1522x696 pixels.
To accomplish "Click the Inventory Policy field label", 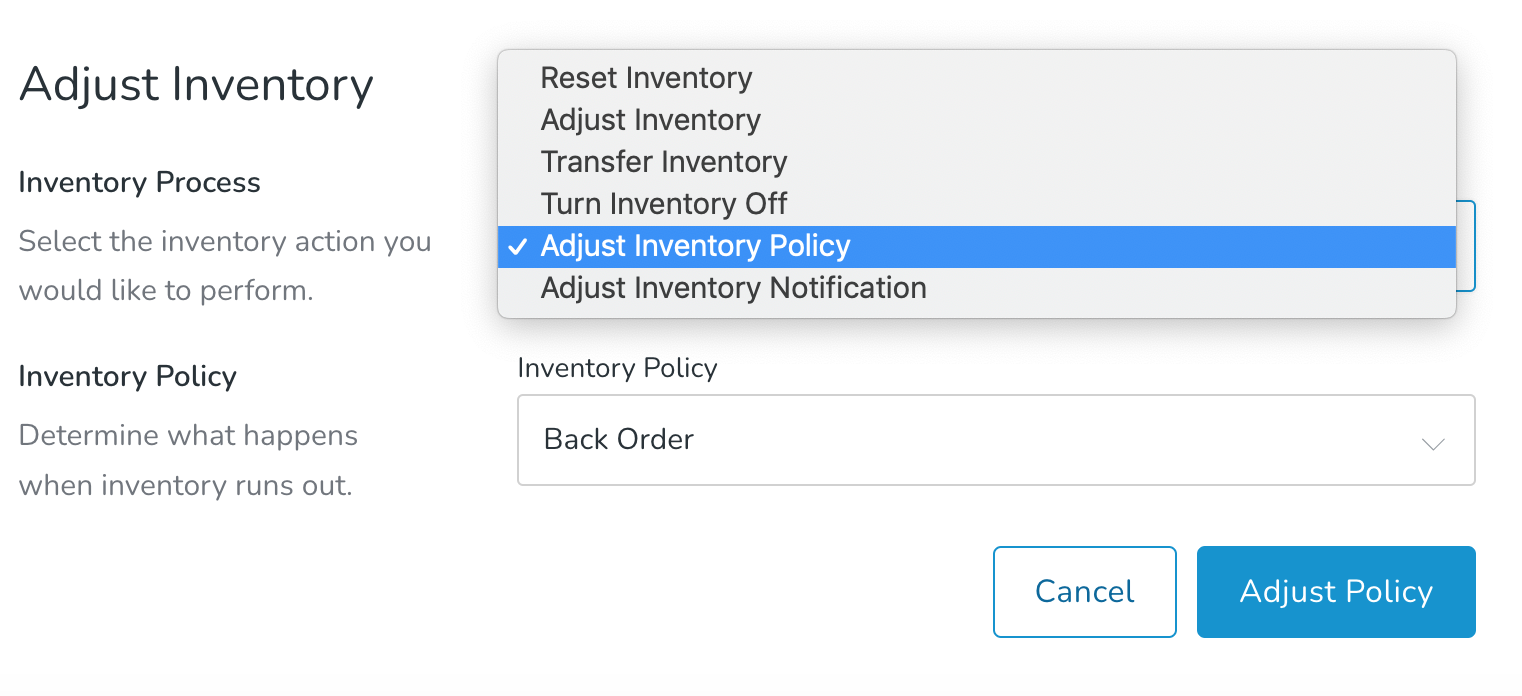I will 616,368.
